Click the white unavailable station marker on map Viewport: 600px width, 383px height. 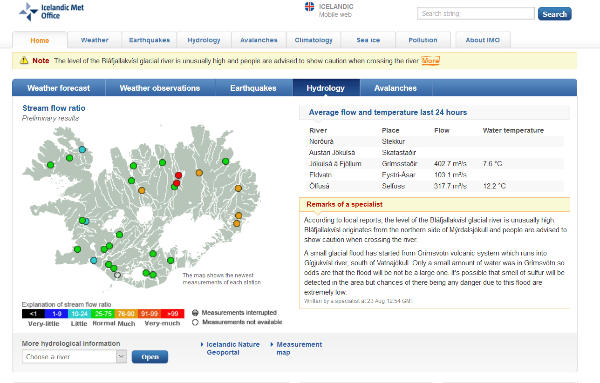[117, 275]
